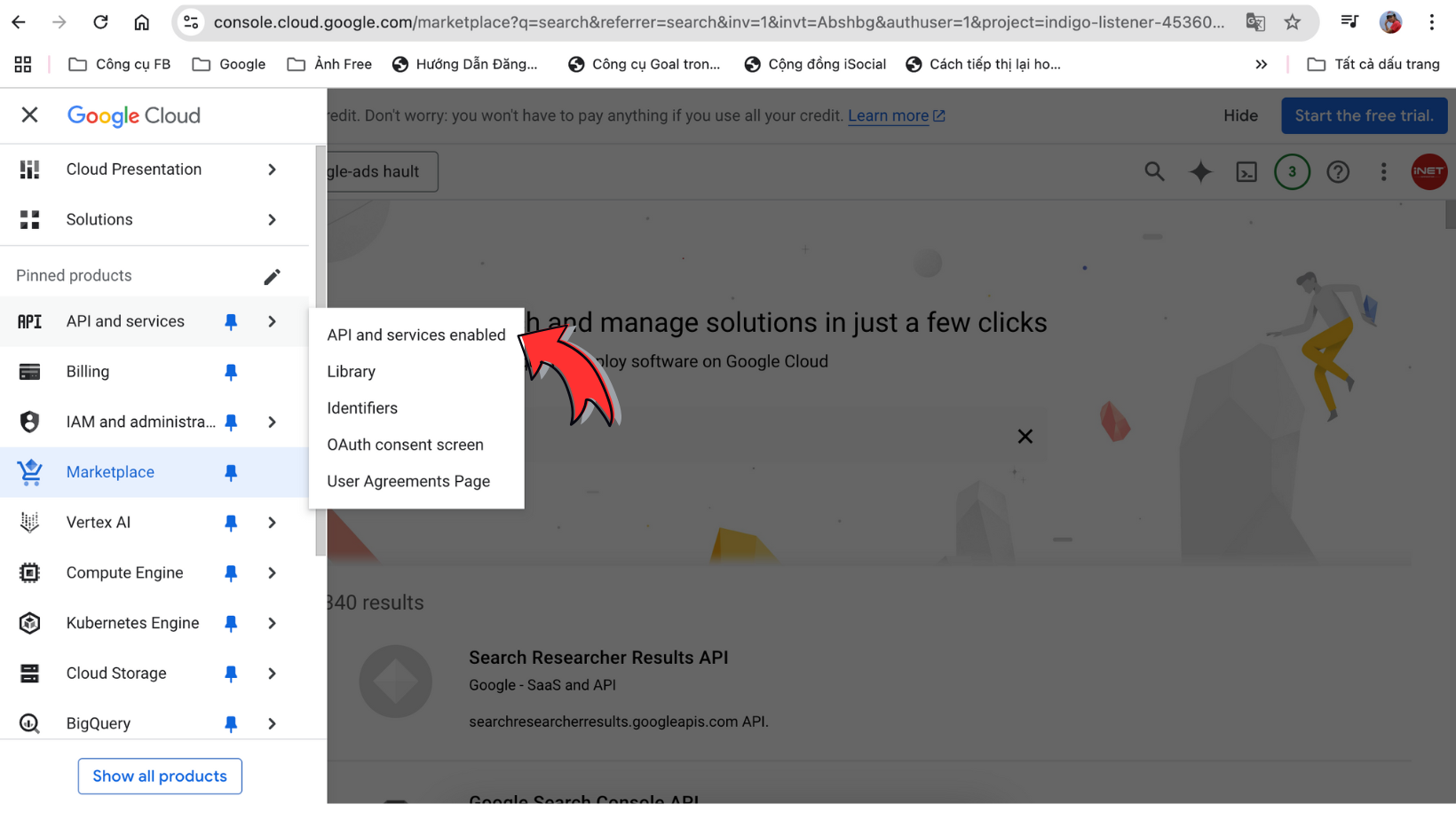Open Marketplace in sidebar
This screenshot has width=1456, height=820.
coord(110,472)
